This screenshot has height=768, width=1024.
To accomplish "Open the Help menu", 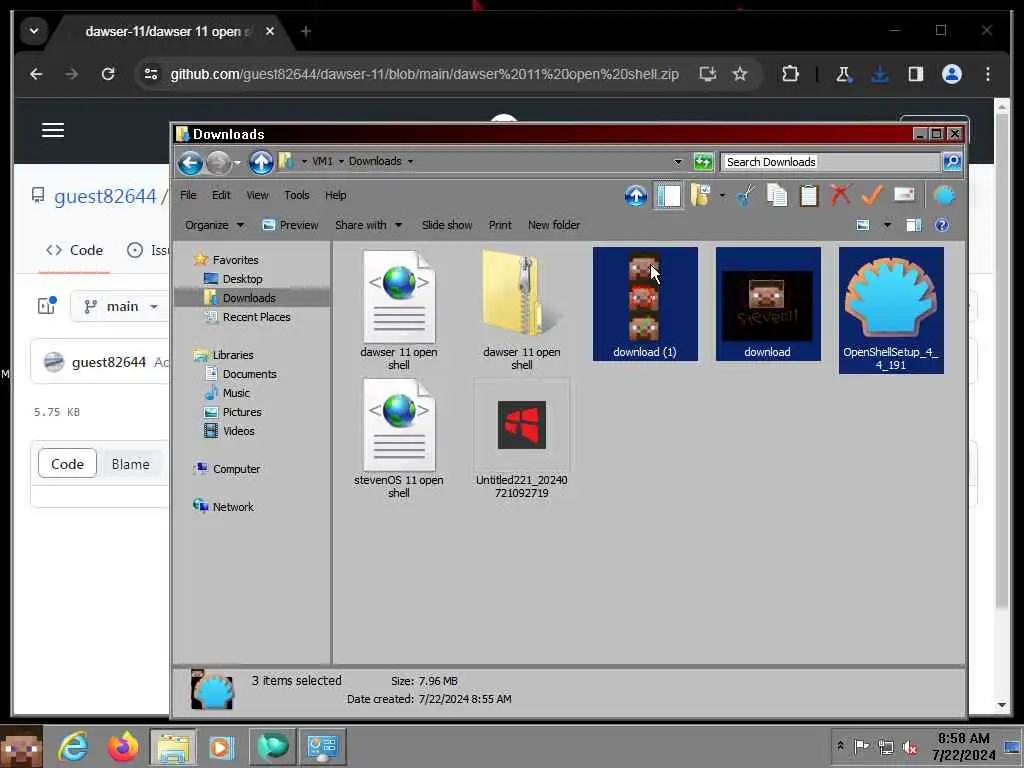I will (x=336, y=195).
